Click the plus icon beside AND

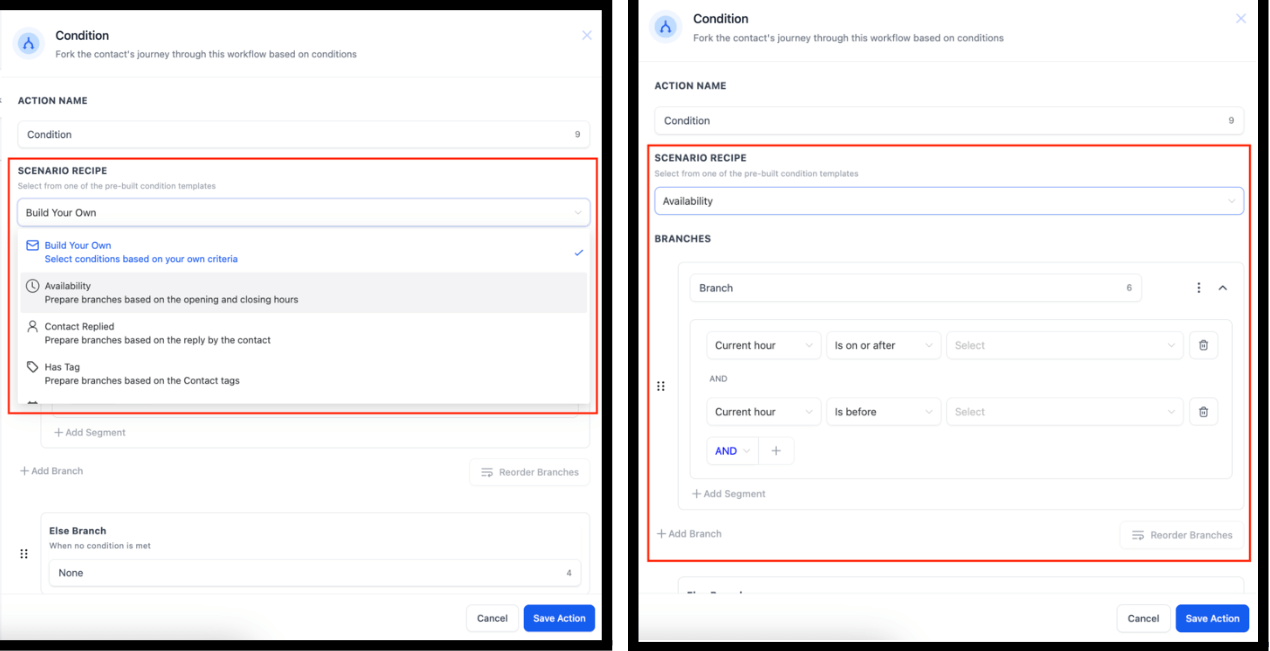[776, 451]
